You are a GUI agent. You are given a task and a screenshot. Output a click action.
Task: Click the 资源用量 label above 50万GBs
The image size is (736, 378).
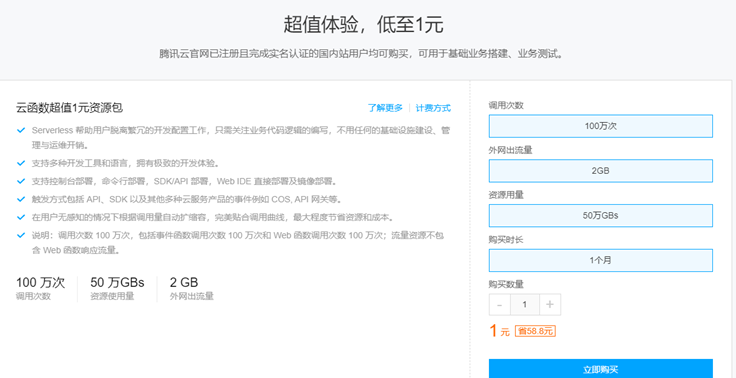point(506,195)
